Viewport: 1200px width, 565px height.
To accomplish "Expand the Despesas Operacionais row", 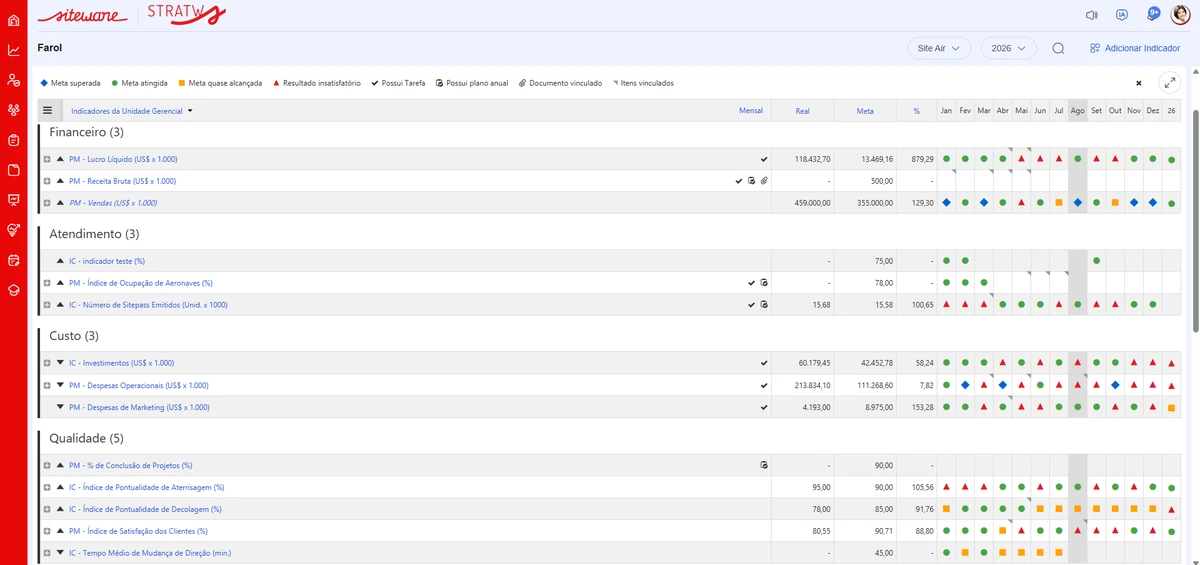I will (x=47, y=385).
